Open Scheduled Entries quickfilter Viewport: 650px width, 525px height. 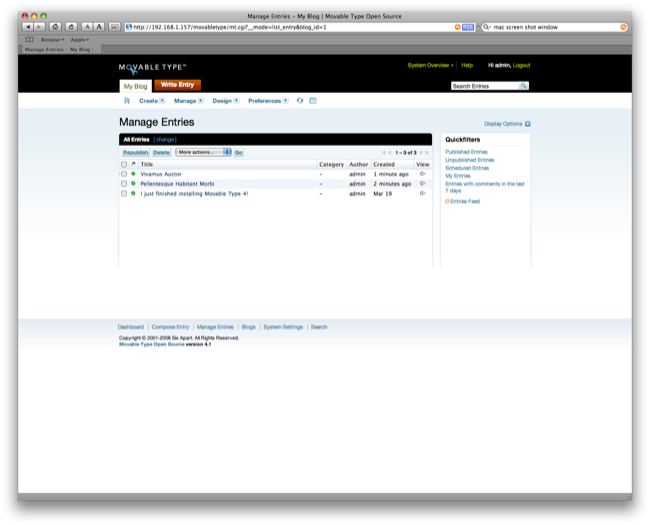(x=467, y=168)
